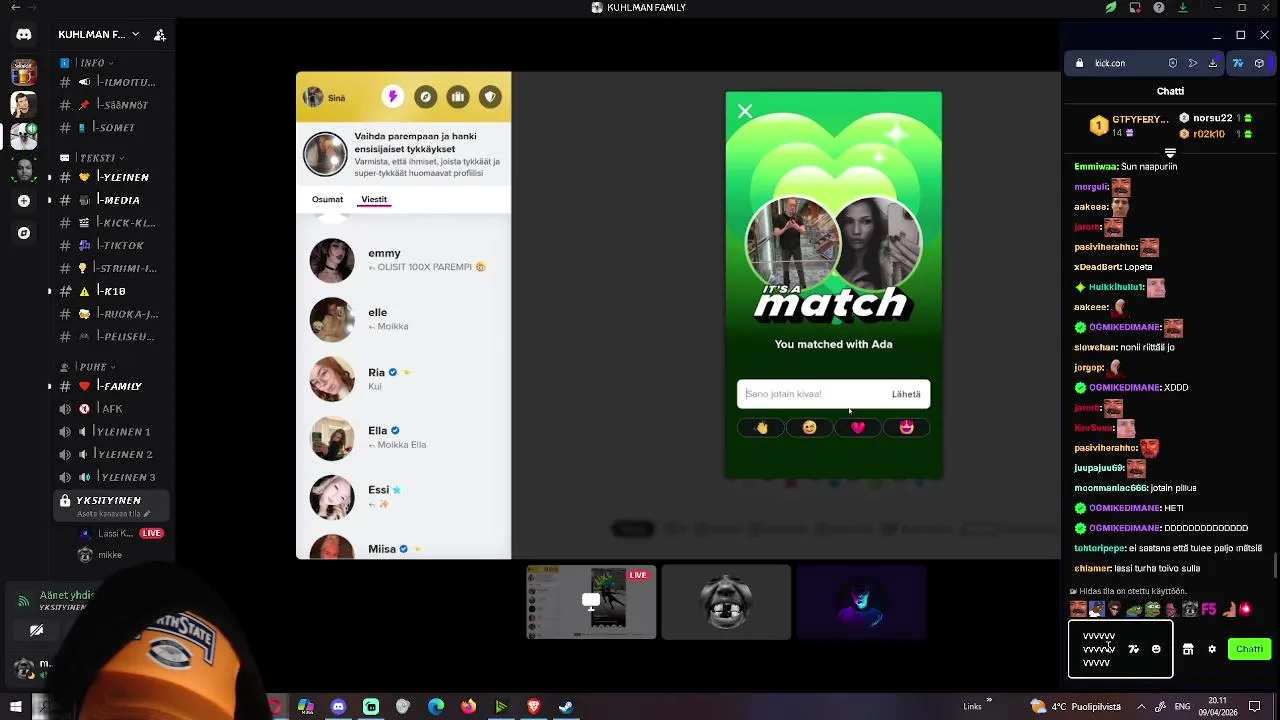1280x720 pixels.
Task: Open the conversation with Essi
Action: [x=404, y=496]
